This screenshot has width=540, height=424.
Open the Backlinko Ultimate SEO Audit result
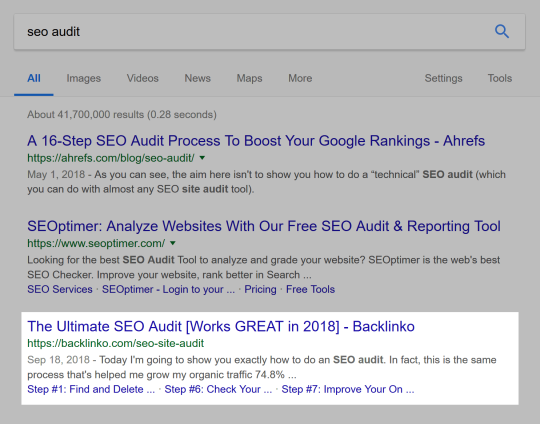[x=221, y=327]
